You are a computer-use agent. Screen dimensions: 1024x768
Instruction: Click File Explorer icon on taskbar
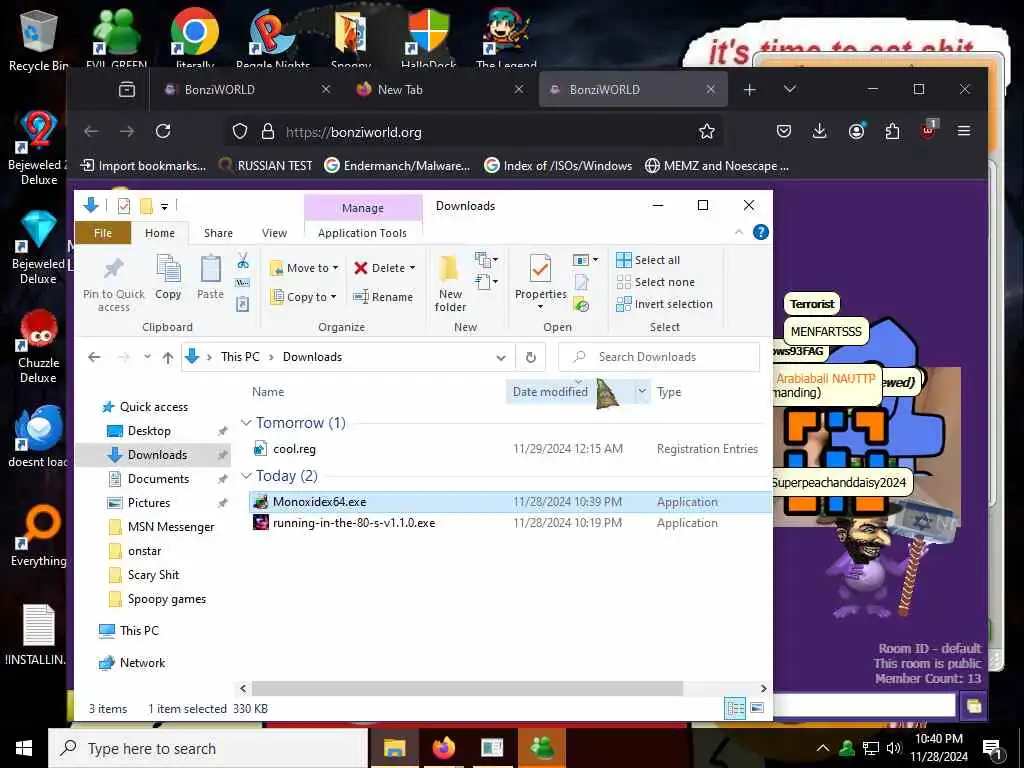[394, 748]
